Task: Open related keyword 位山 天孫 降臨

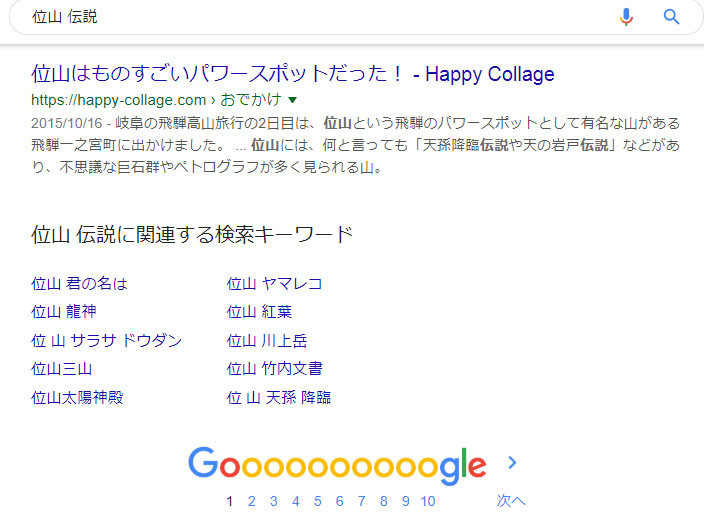Action: pyautogui.click(x=279, y=397)
